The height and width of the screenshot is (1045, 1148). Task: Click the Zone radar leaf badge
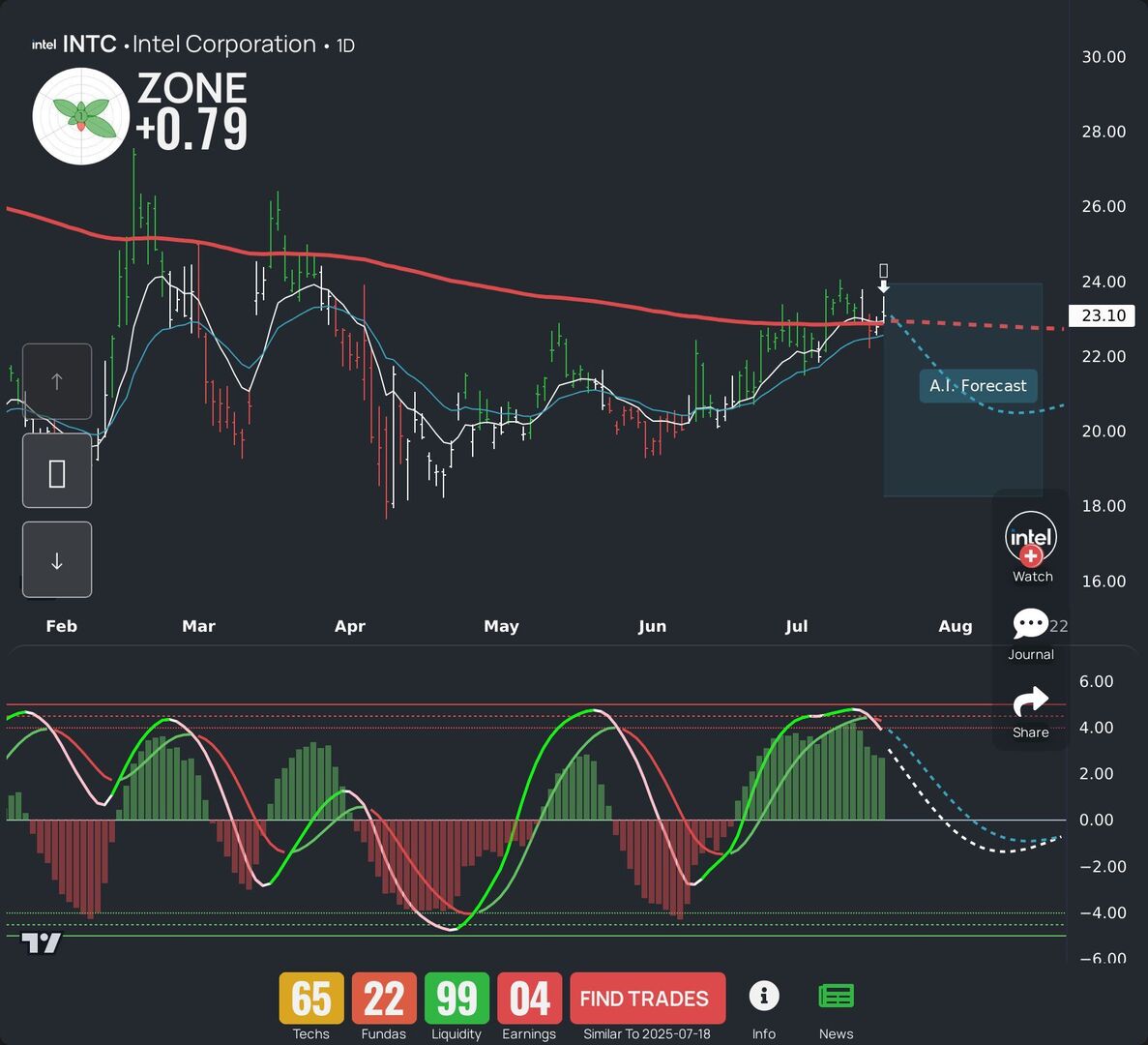point(80,116)
